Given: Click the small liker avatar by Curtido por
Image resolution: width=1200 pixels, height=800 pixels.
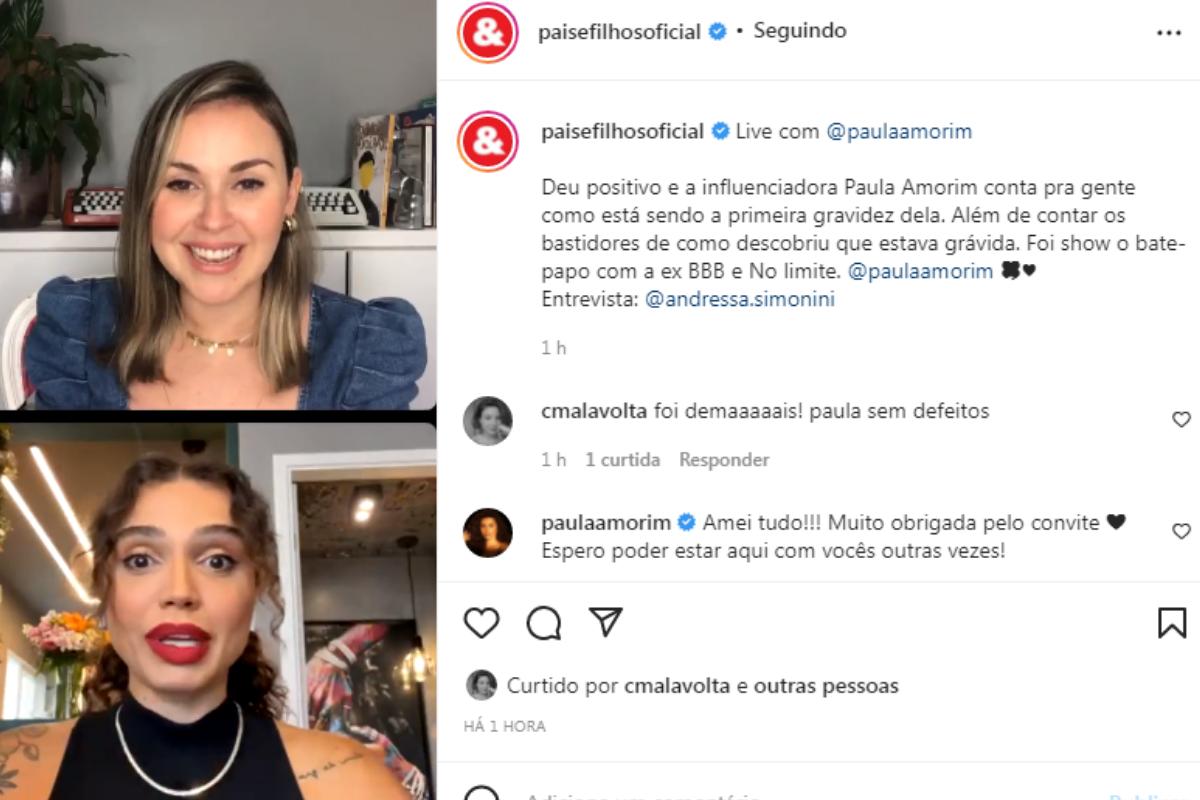Looking at the screenshot, I should click(x=481, y=685).
